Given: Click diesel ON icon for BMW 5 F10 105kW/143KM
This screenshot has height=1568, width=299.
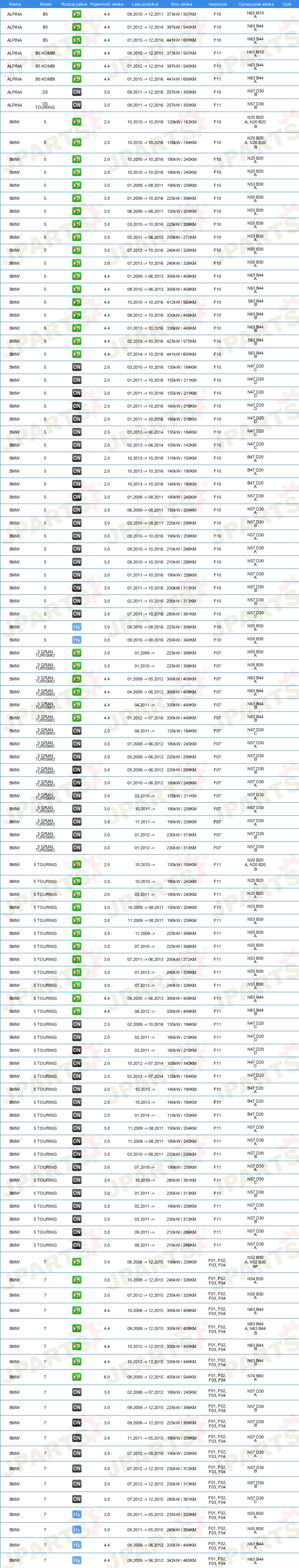Looking at the screenshot, I should pyautogui.click(x=77, y=445).
